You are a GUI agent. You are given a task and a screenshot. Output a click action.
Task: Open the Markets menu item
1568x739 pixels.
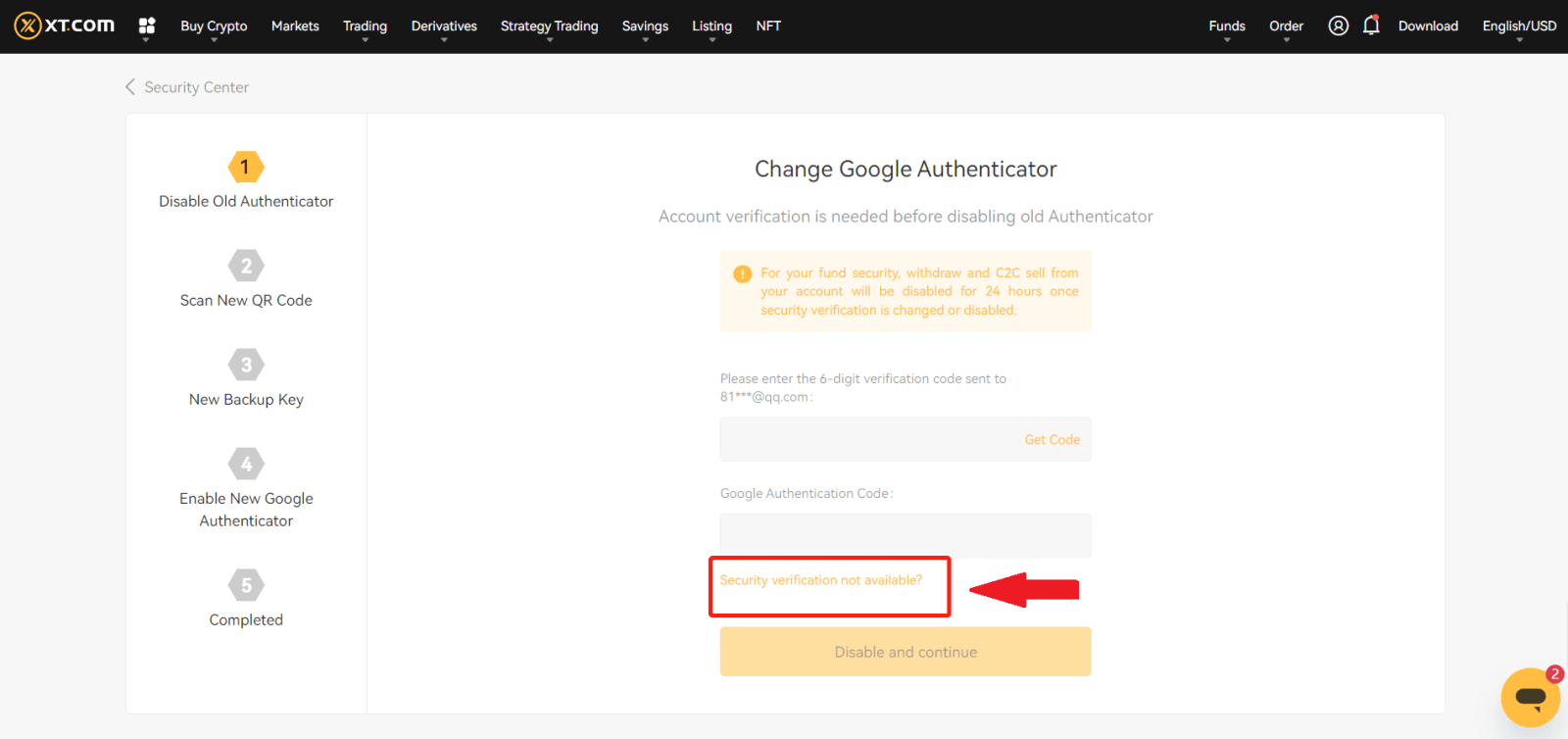tap(295, 26)
